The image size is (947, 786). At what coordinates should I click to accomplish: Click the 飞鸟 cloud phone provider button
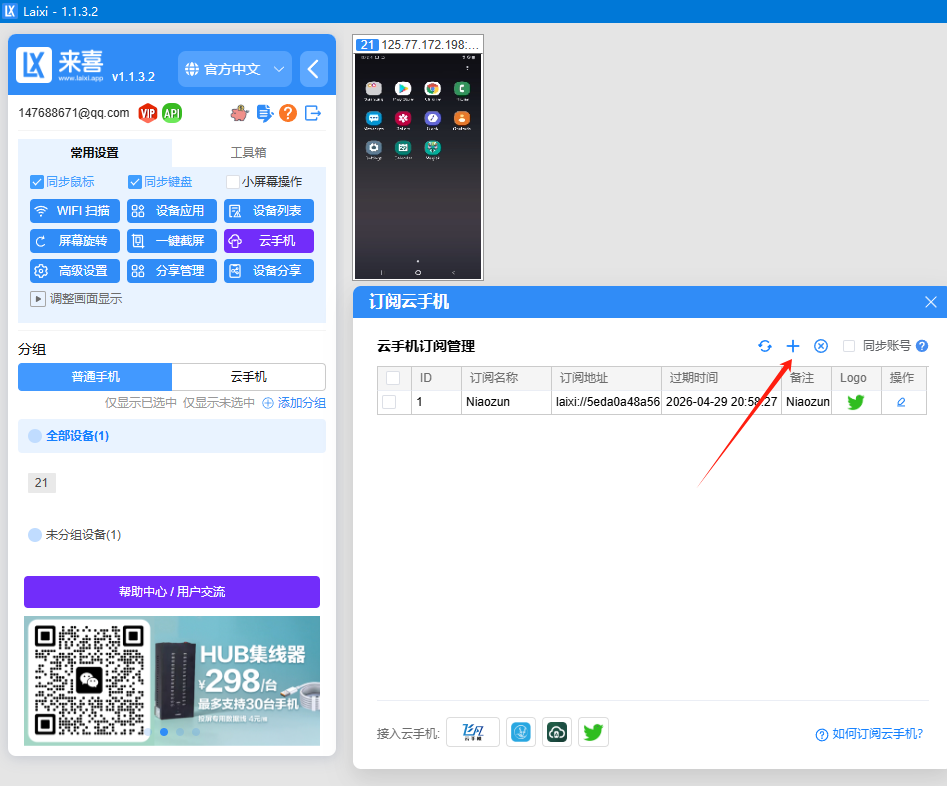click(x=473, y=732)
